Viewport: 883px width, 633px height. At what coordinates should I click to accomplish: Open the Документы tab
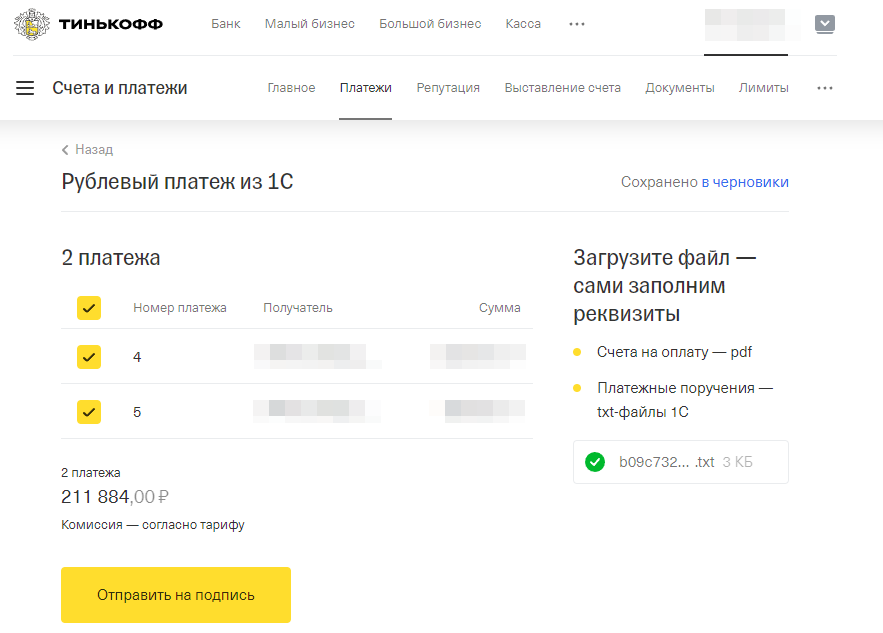[x=679, y=88]
